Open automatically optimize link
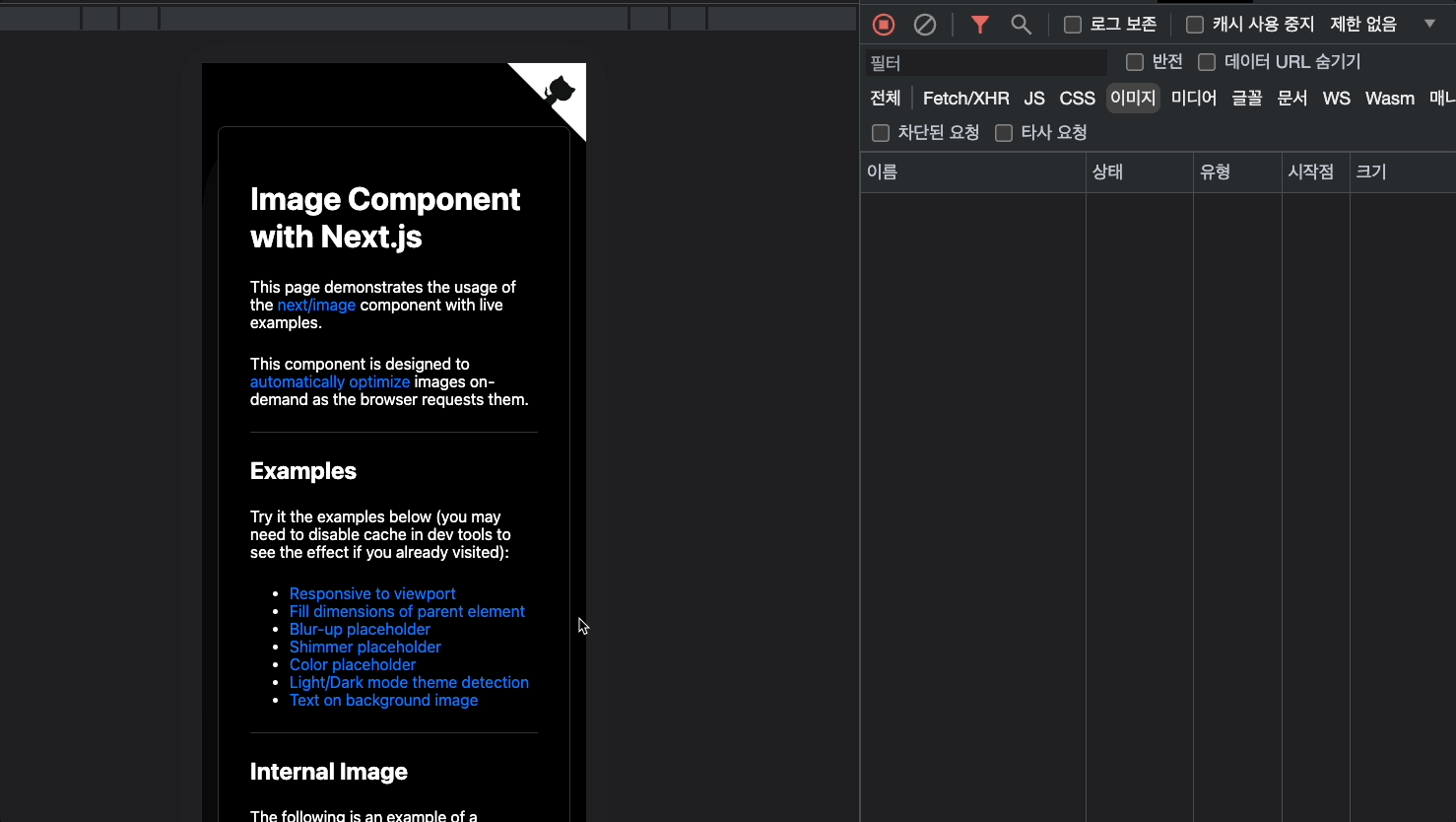This screenshot has width=1456, height=822. [330, 382]
